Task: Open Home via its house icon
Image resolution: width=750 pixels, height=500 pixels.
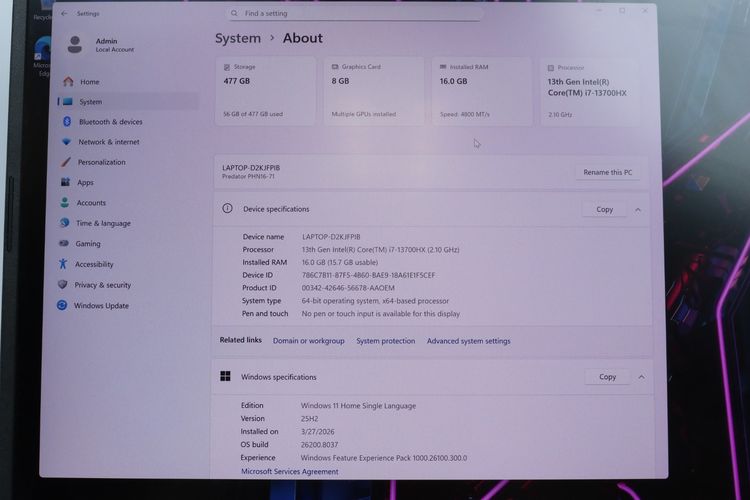Action: (x=67, y=82)
